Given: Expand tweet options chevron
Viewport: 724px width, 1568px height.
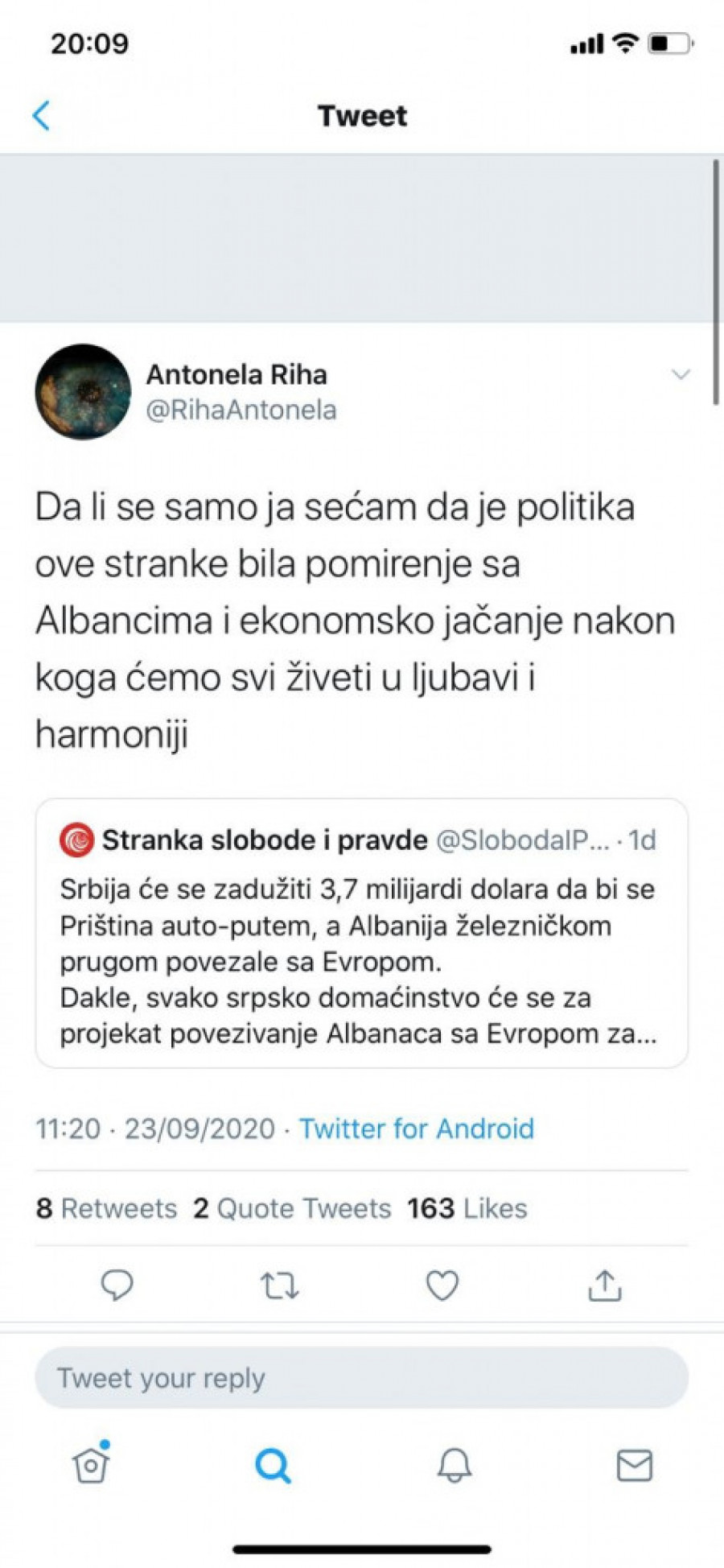Looking at the screenshot, I should coord(681,374).
